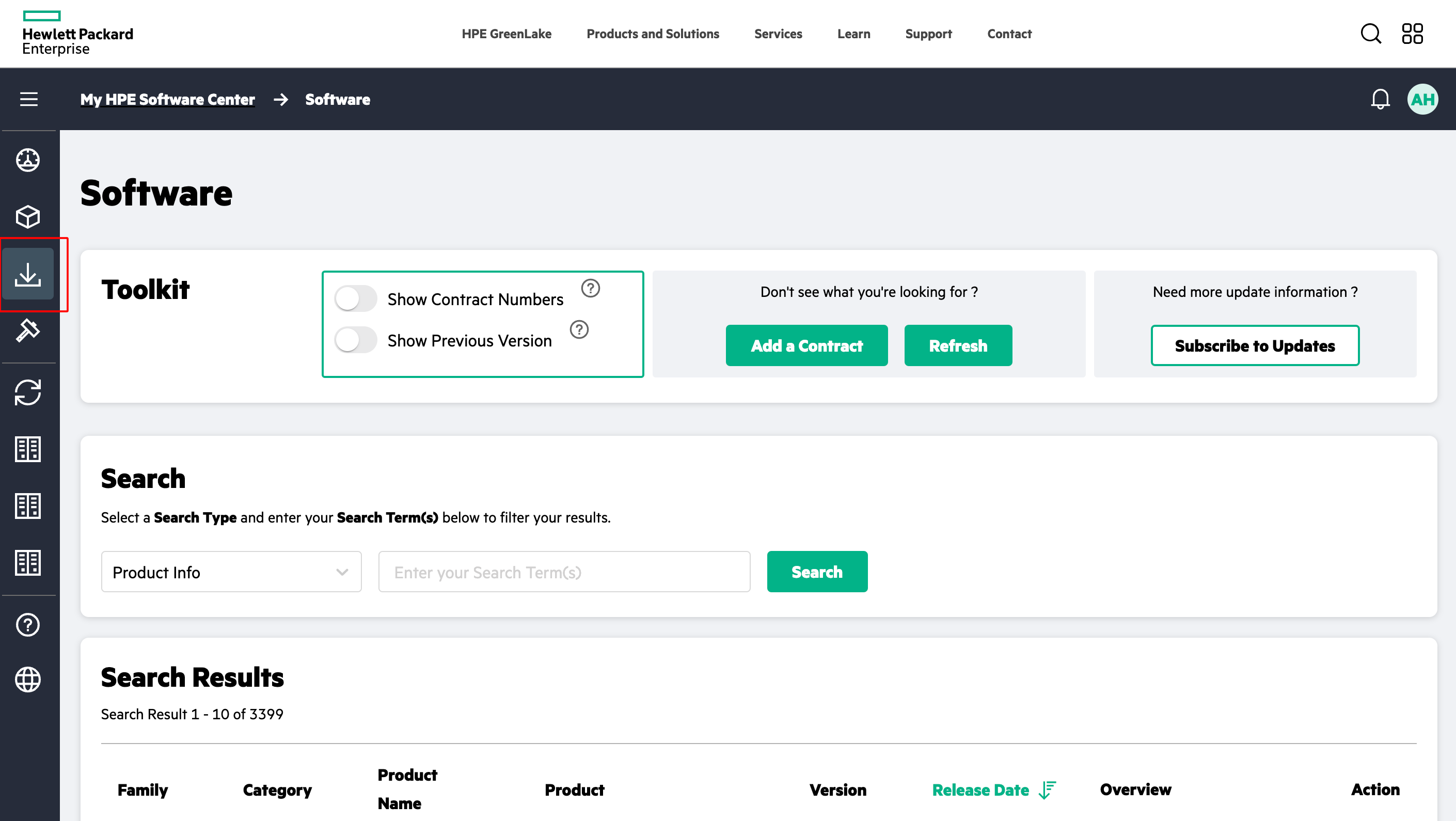Open the notifications bell
The width and height of the screenshot is (1456, 821).
(1380, 99)
